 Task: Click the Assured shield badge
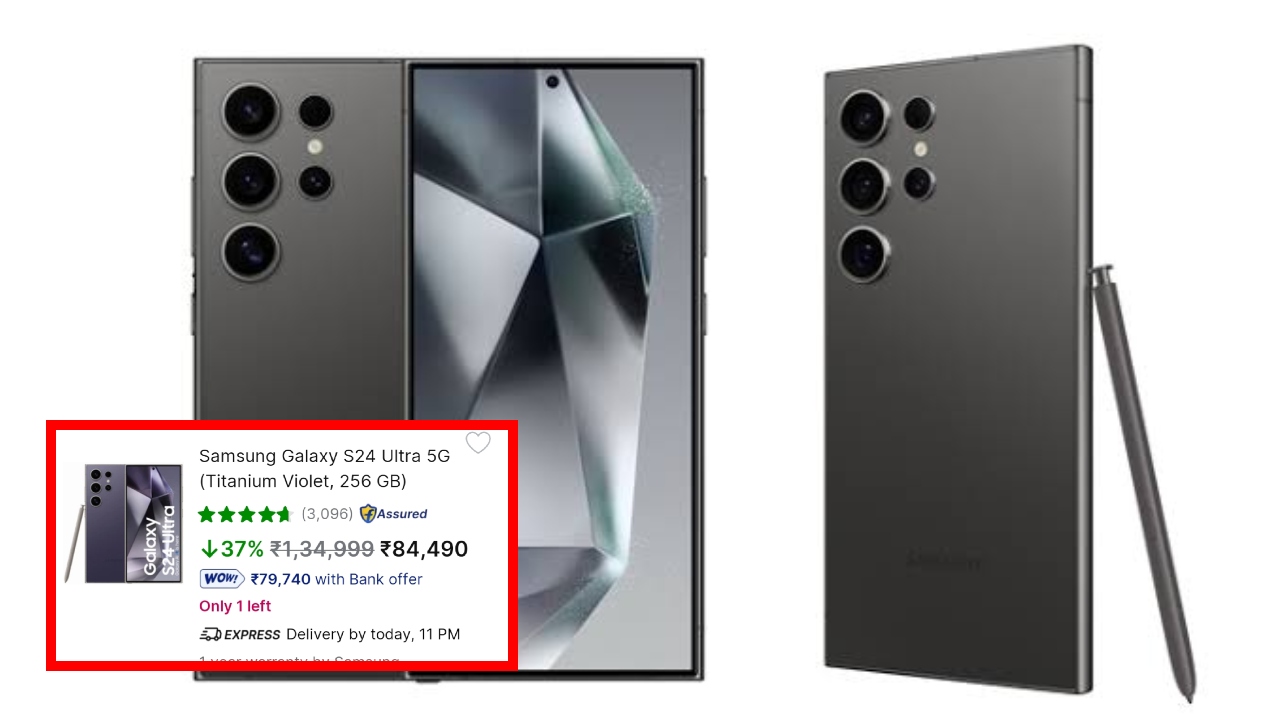click(393, 514)
